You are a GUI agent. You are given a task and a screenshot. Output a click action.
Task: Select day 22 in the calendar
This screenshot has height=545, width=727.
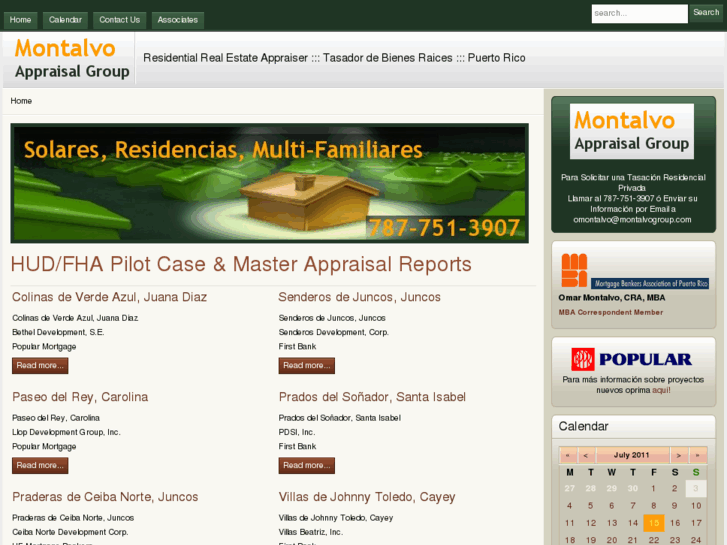click(x=654, y=540)
